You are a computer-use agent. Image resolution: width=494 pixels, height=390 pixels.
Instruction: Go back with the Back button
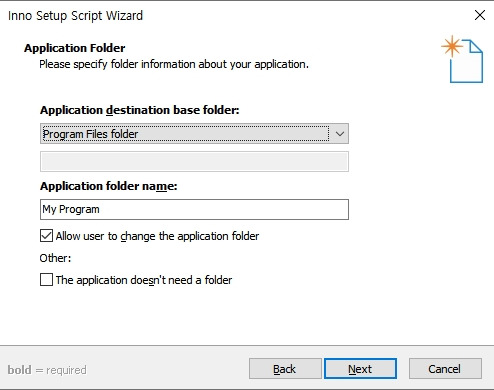285,369
